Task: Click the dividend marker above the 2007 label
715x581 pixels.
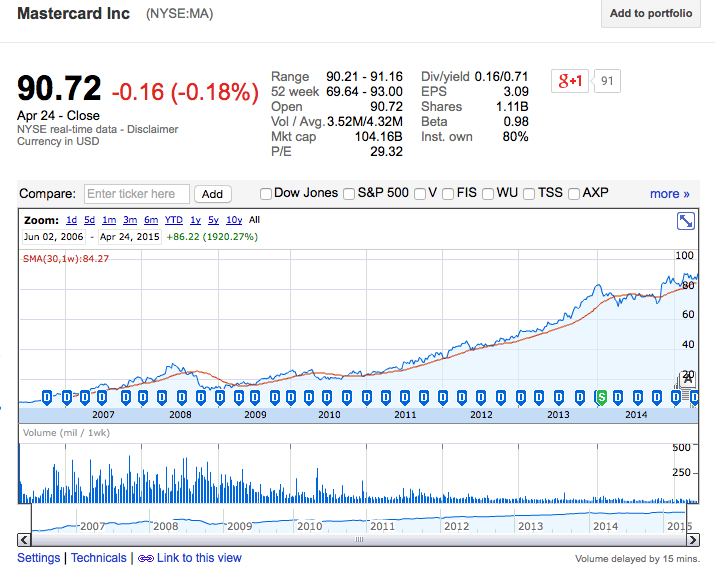Action: pyautogui.click(x=102, y=398)
